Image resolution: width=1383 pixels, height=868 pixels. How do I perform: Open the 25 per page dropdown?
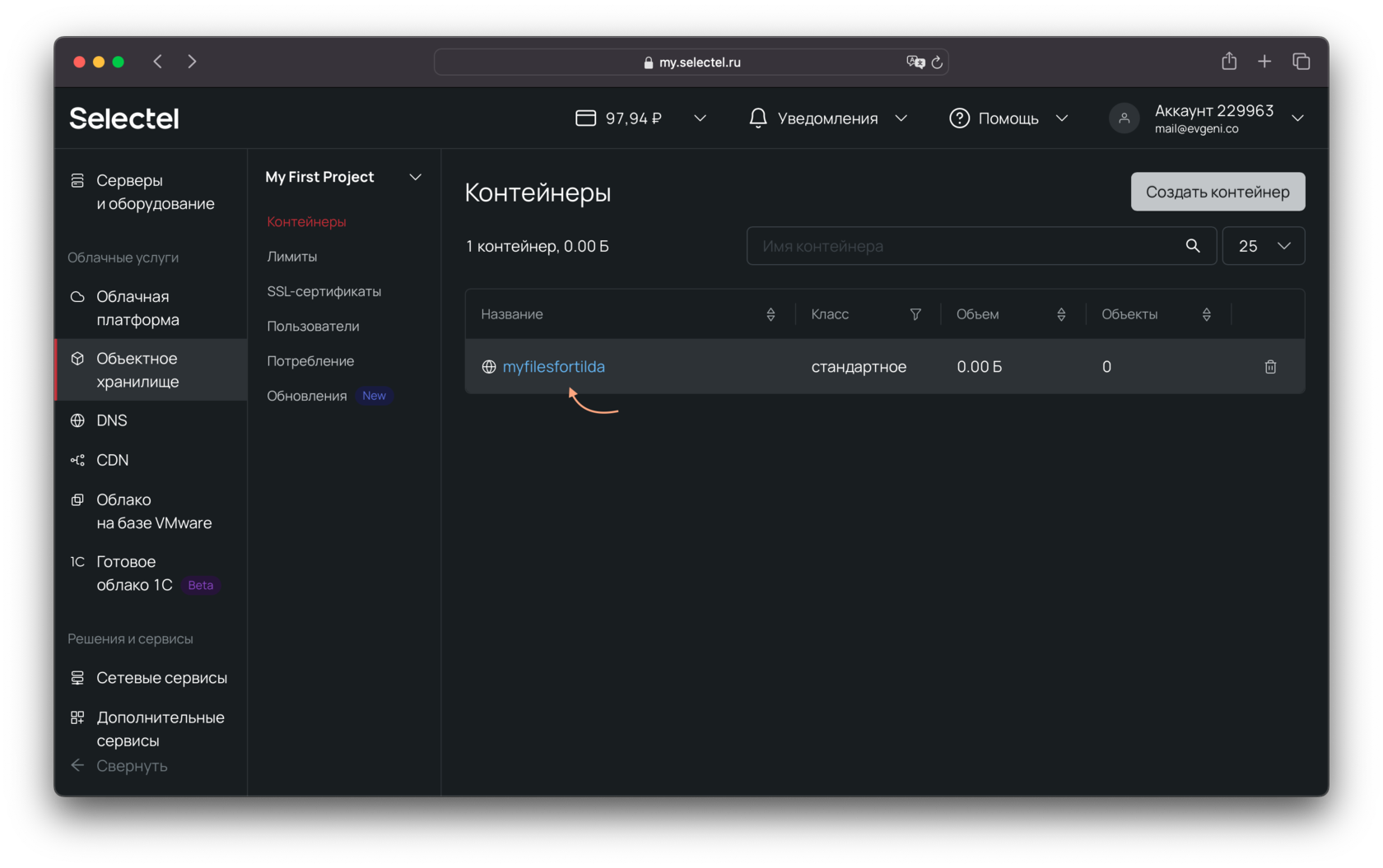click(1264, 246)
